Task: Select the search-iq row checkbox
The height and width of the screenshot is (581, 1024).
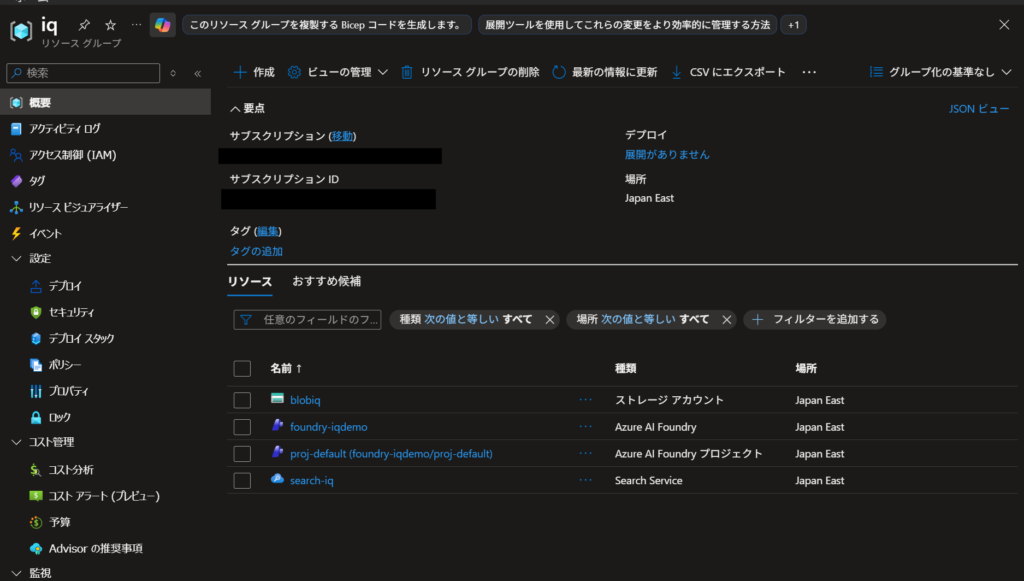Action: tap(242, 481)
